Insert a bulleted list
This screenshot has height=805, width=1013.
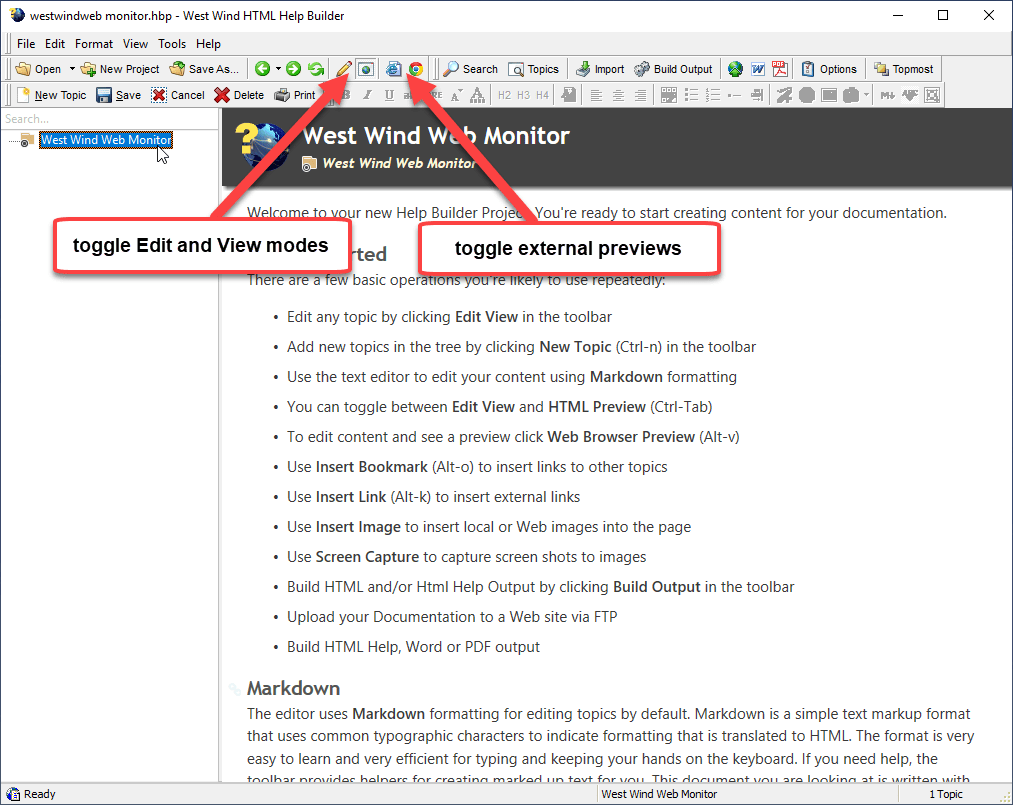pyautogui.click(x=691, y=95)
